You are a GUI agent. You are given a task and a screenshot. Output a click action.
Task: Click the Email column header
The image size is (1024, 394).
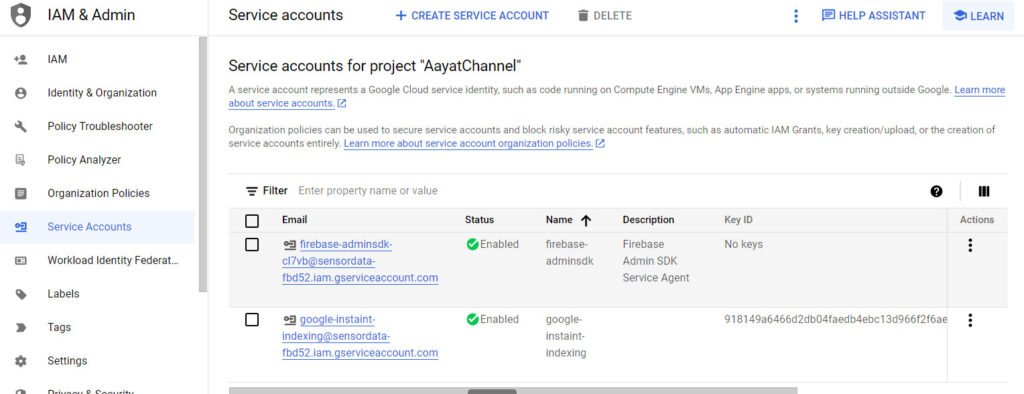click(x=295, y=220)
